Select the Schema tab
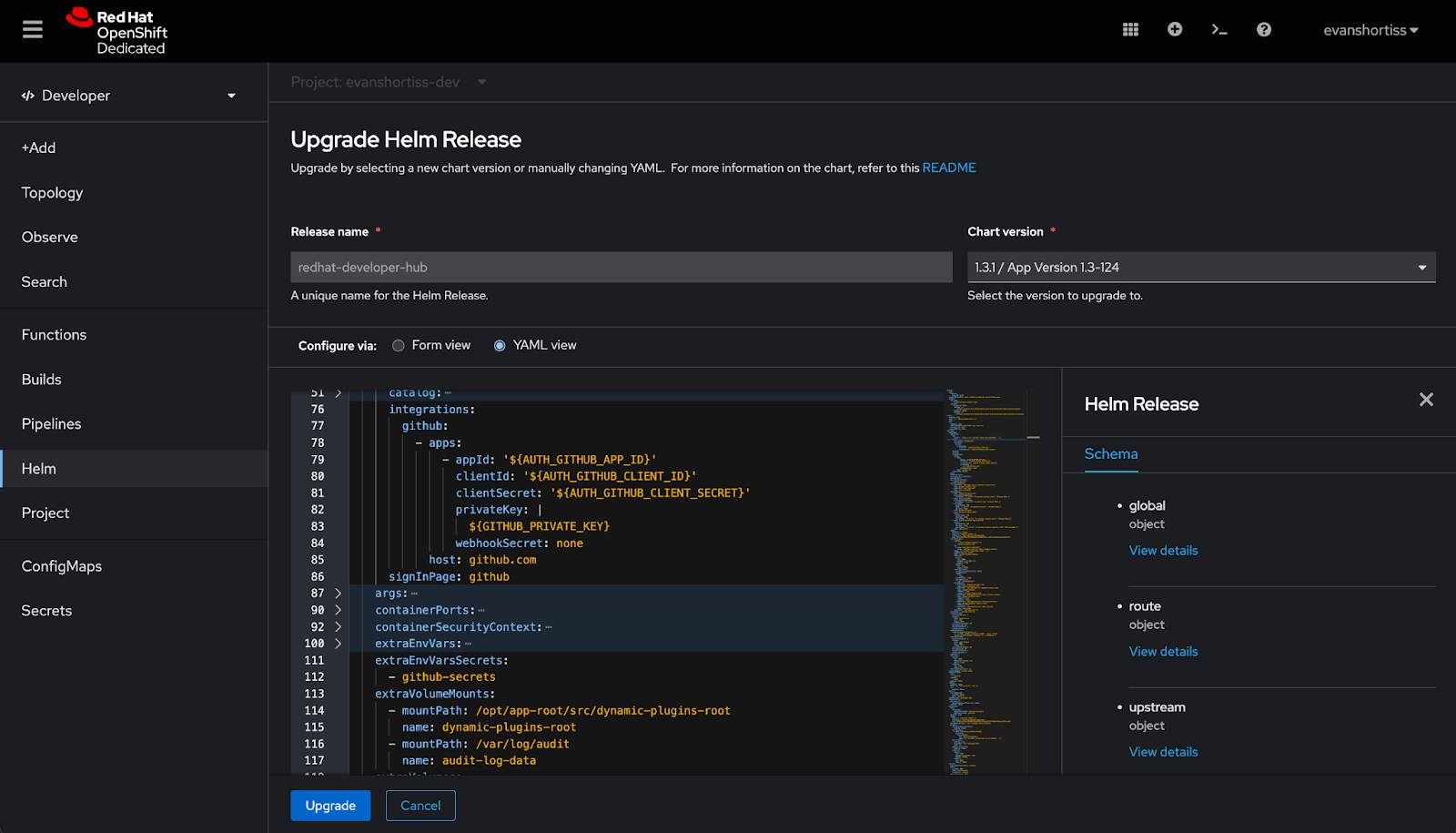The width and height of the screenshot is (1456, 833). [1111, 454]
